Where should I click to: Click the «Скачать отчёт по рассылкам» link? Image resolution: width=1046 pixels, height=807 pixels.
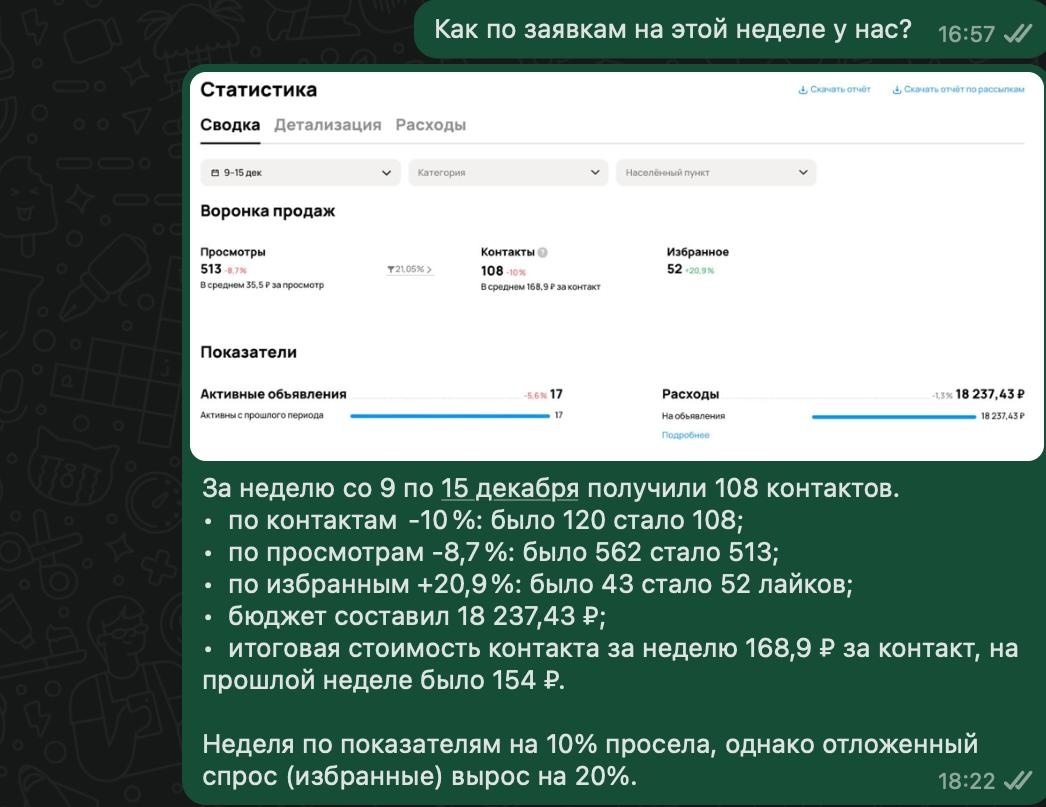tap(966, 90)
